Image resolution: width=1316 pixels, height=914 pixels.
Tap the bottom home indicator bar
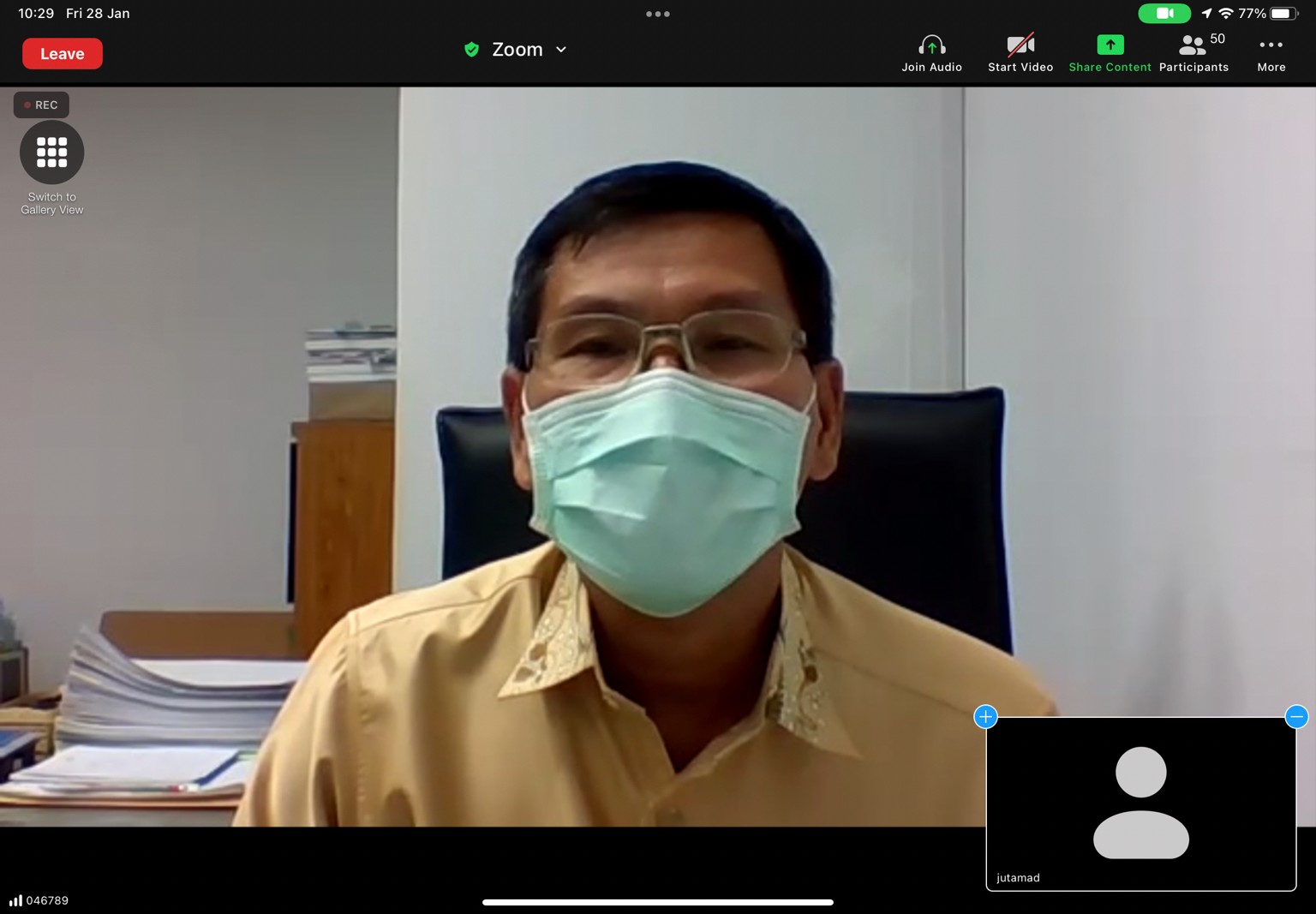pyautogui.click(x=658, y=902)
